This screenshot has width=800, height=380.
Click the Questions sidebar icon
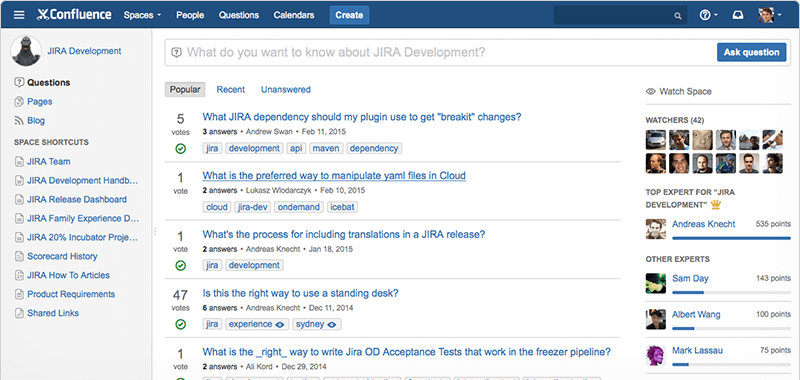(19, 82)
